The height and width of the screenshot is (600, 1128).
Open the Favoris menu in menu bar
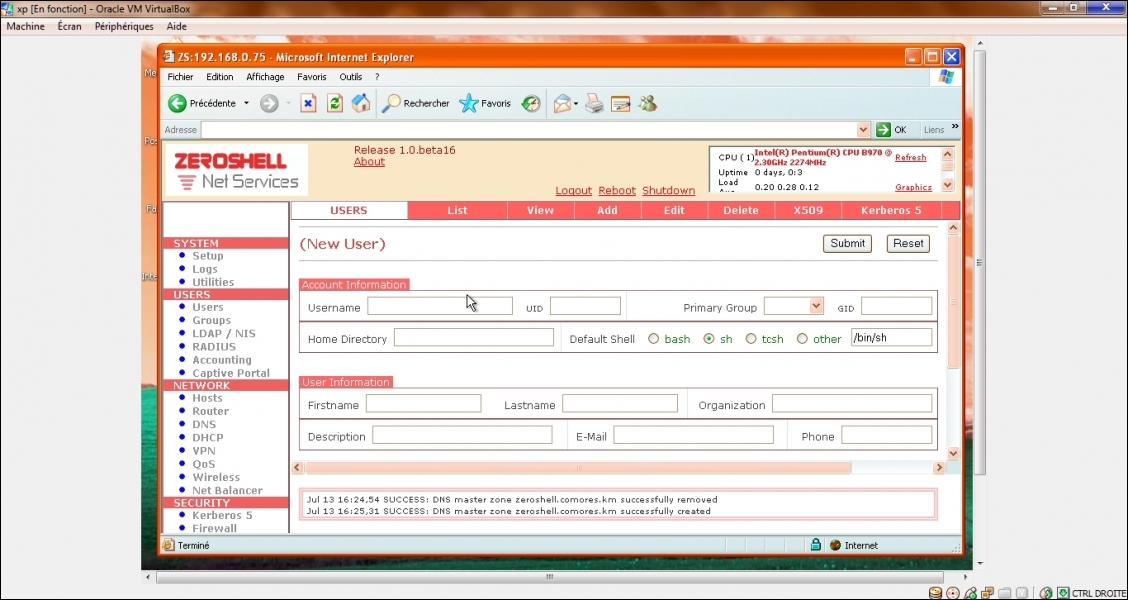tap(311, 77)
